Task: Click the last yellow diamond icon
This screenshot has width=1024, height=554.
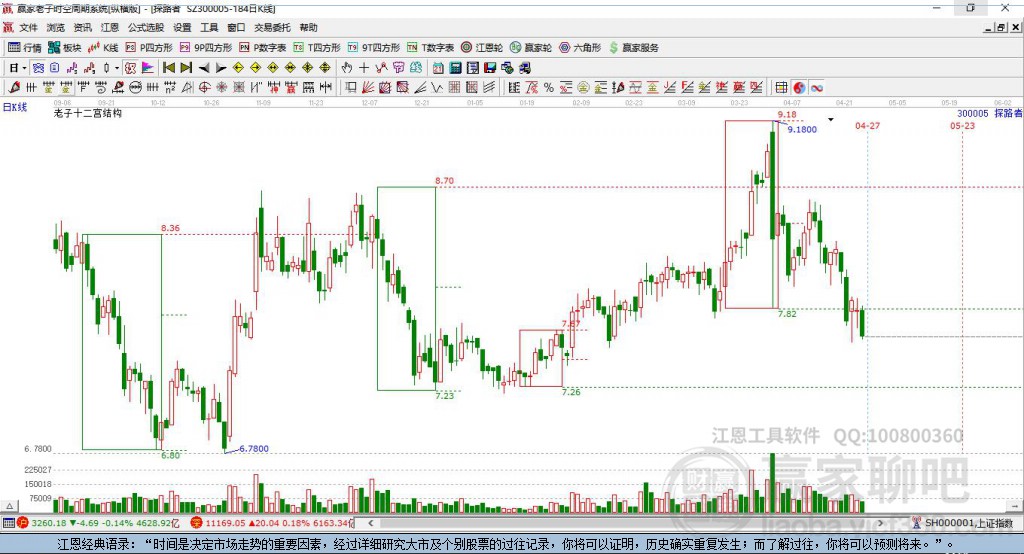Action: coord(325,68)
